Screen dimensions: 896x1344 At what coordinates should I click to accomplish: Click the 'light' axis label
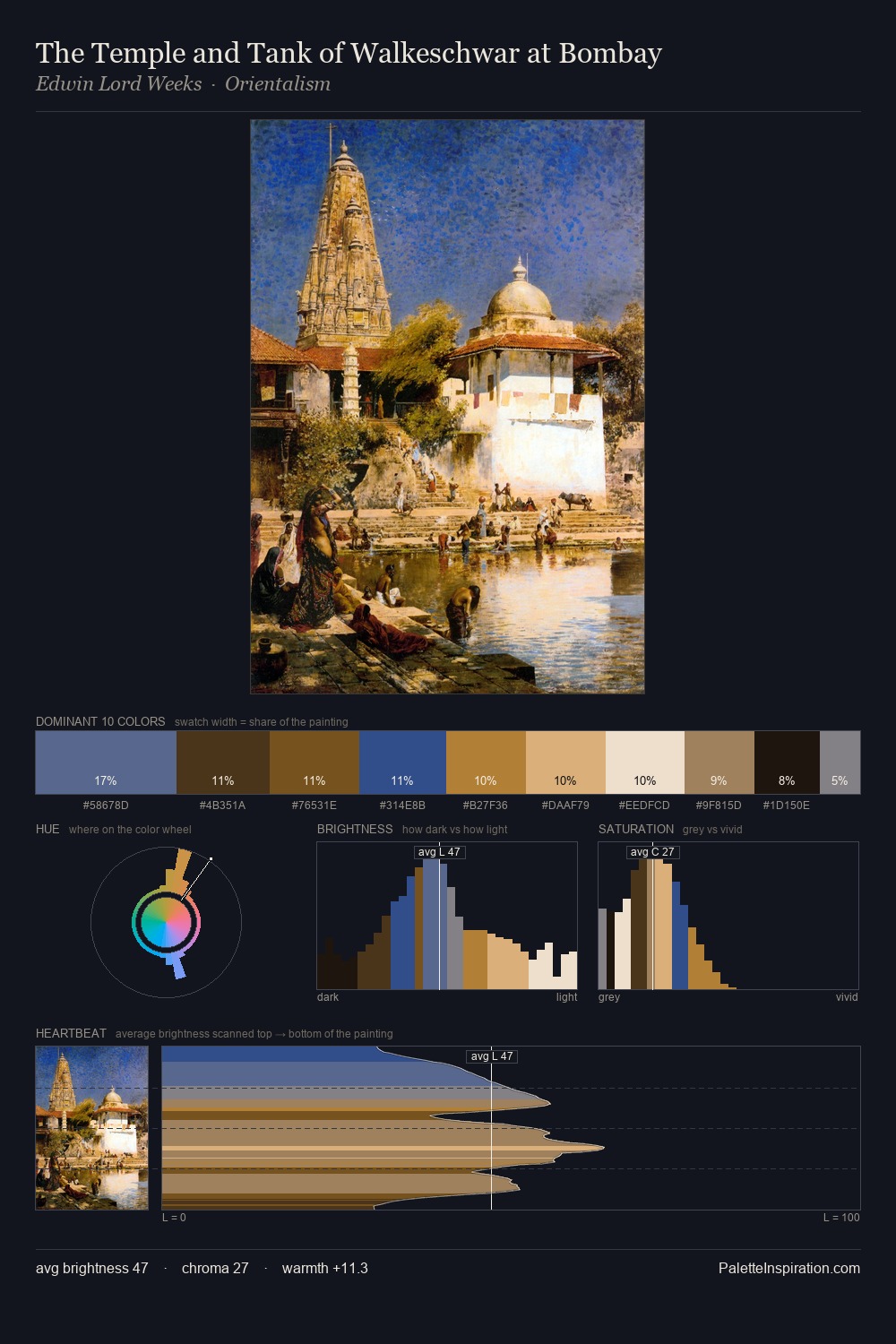(x=566, y=997)
